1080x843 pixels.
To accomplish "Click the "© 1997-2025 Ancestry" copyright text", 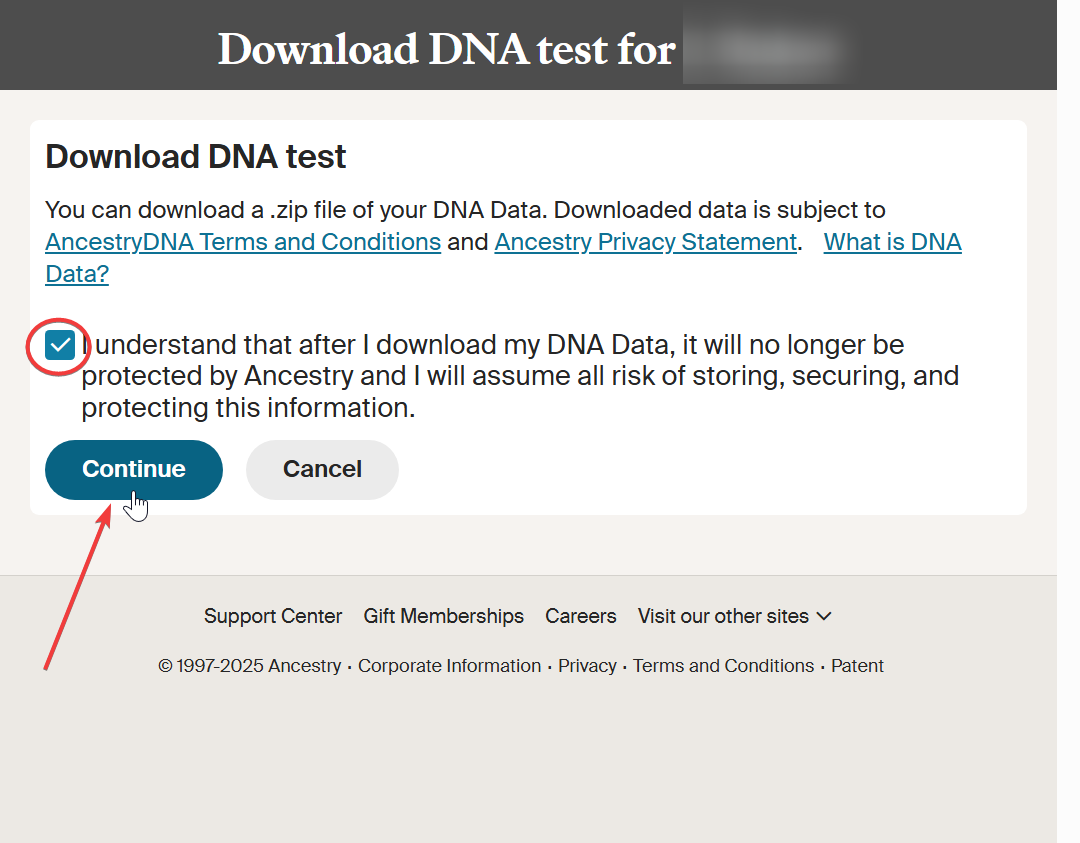I will coord(249,666).
